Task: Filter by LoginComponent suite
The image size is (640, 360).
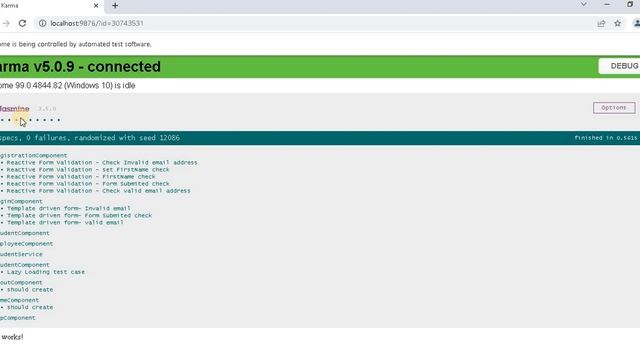Action: [x=21, y=201]
